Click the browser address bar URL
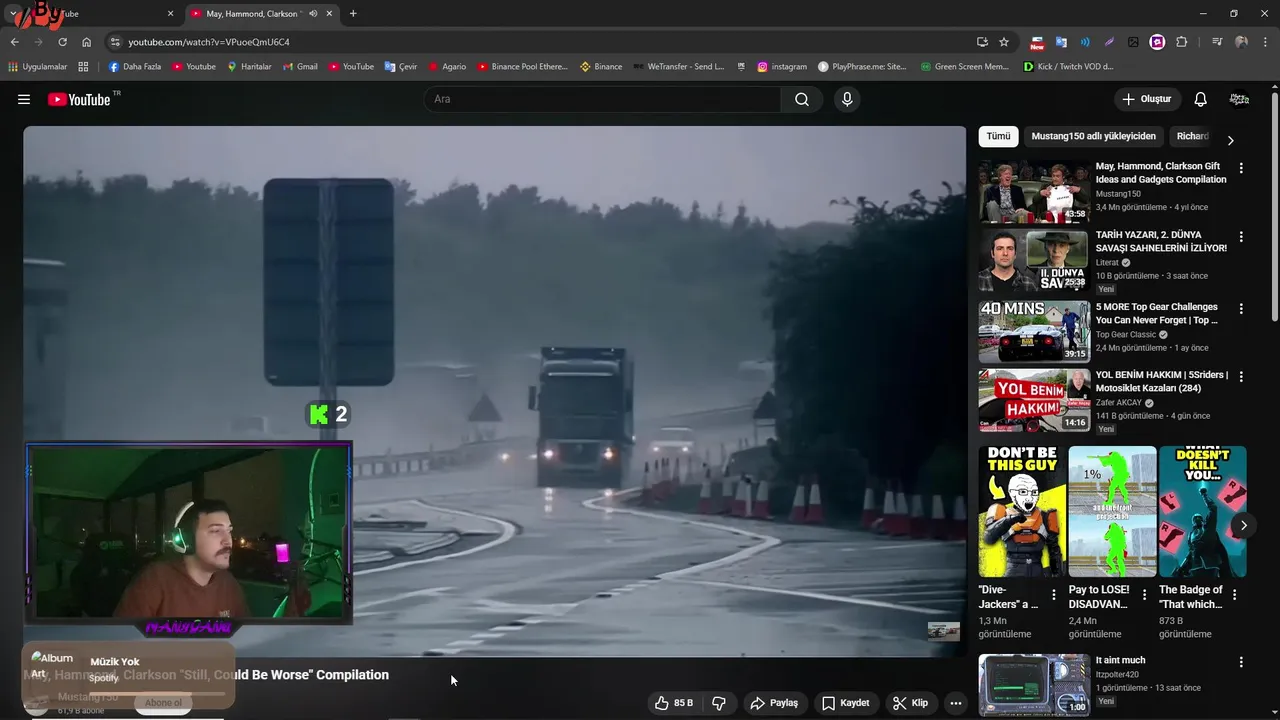The image size is (1280, 720). point(209,42)
